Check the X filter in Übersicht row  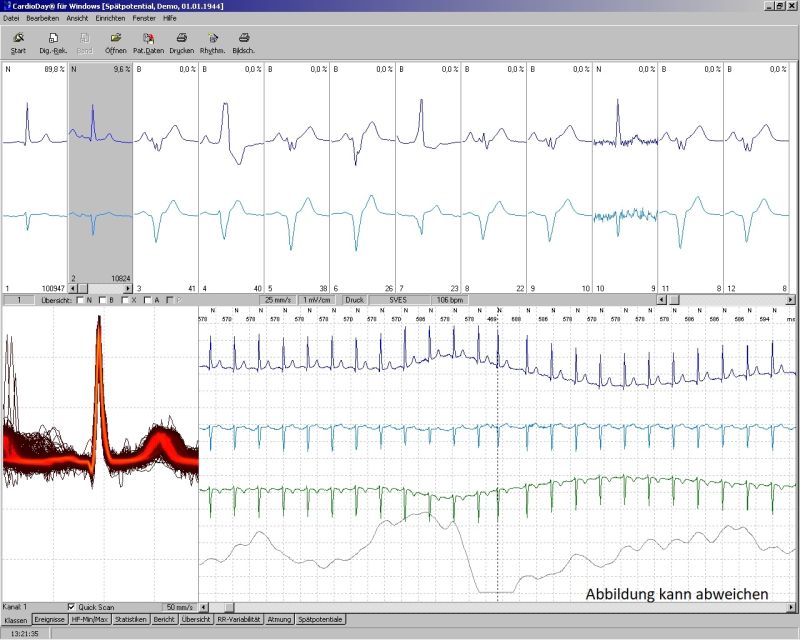[x=126, y=299]
